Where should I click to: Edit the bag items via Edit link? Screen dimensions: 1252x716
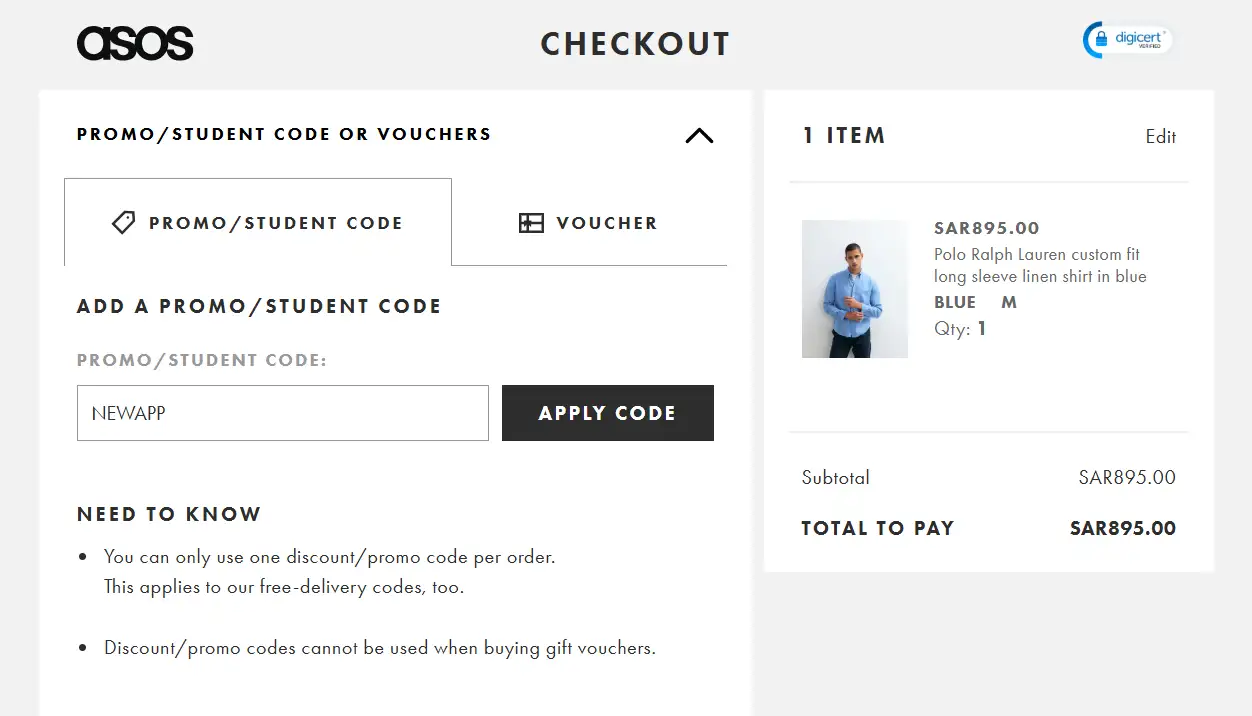tap(1161, 137)
